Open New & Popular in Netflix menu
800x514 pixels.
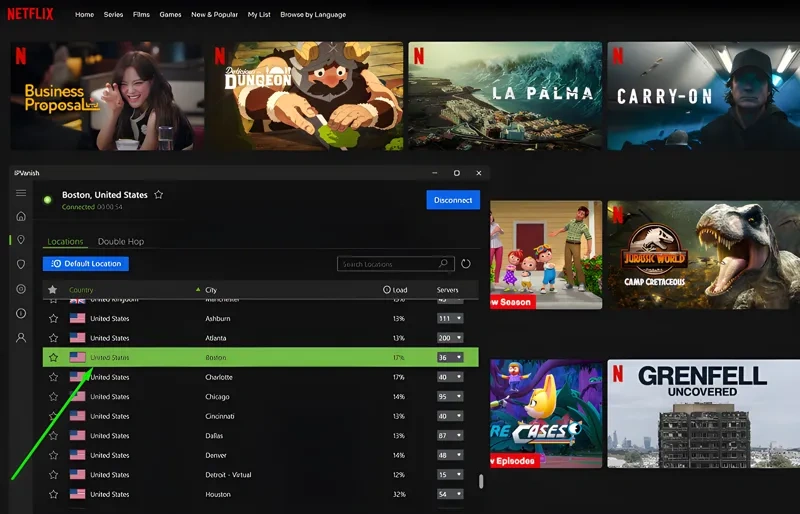point(213,15)
